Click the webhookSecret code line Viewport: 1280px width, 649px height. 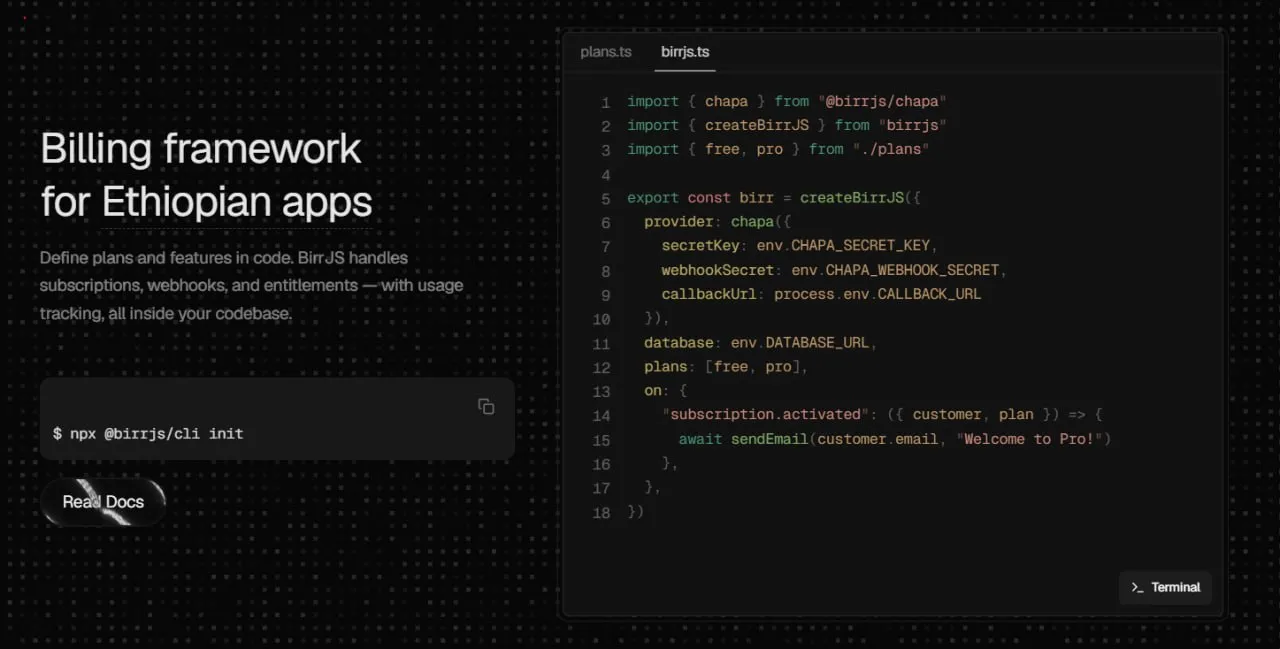click(835, 270)
